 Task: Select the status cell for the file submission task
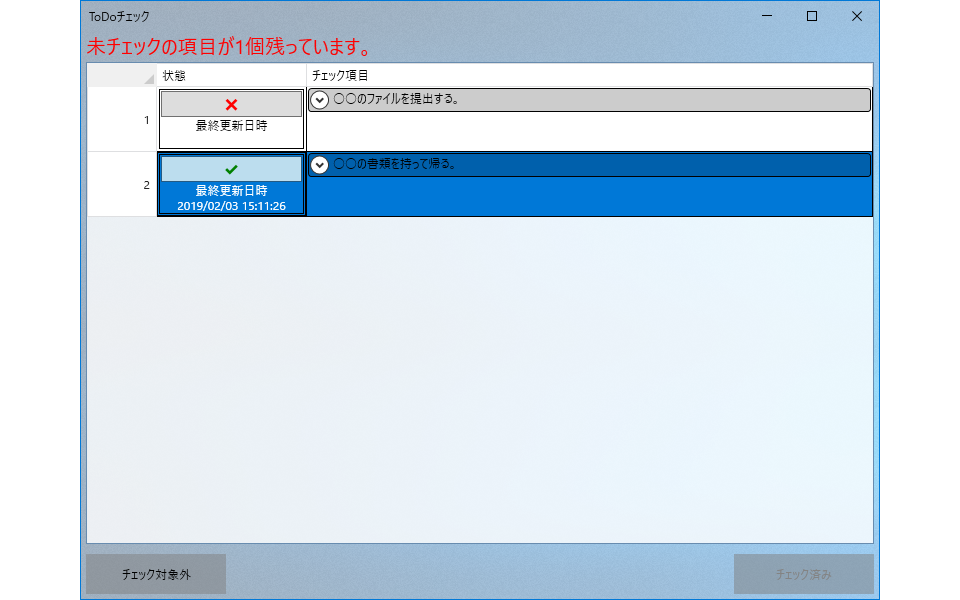pos(231,117)
